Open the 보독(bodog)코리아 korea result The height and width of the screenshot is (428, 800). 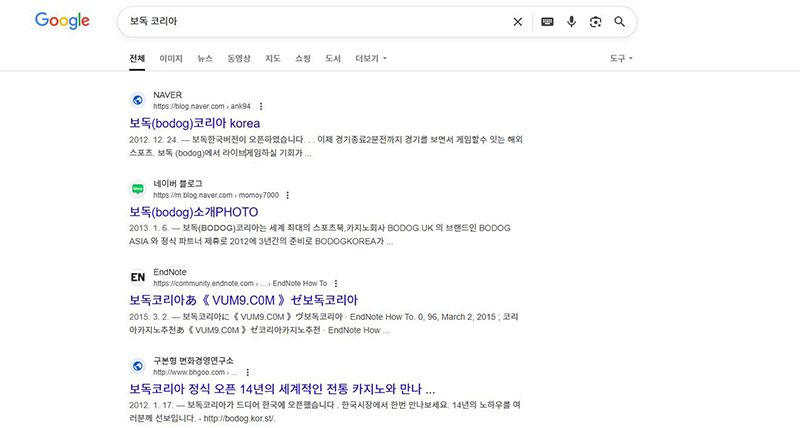tap(194, 123)
